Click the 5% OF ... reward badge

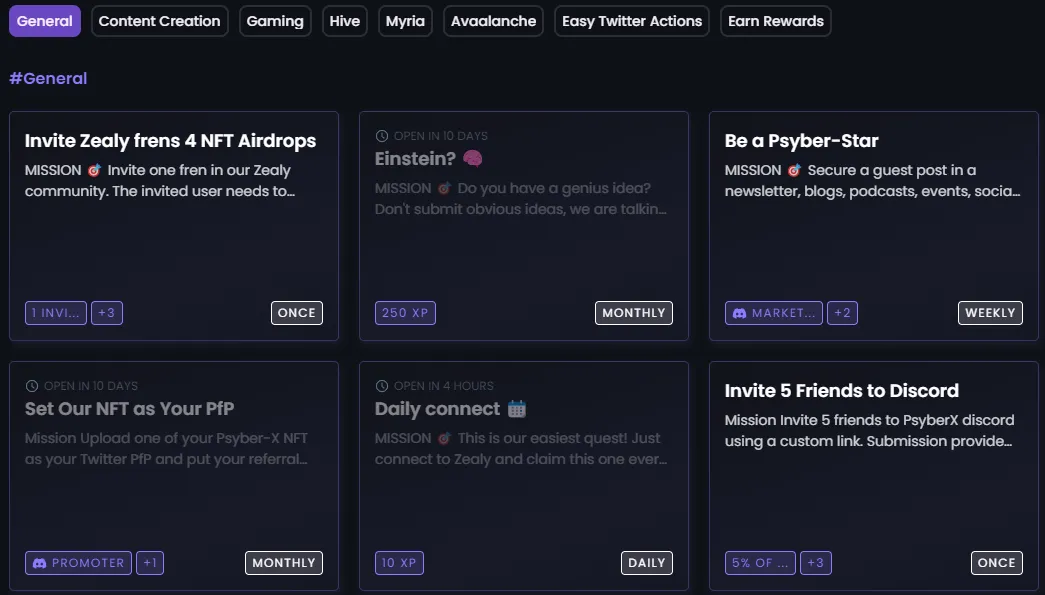[760, 563]
